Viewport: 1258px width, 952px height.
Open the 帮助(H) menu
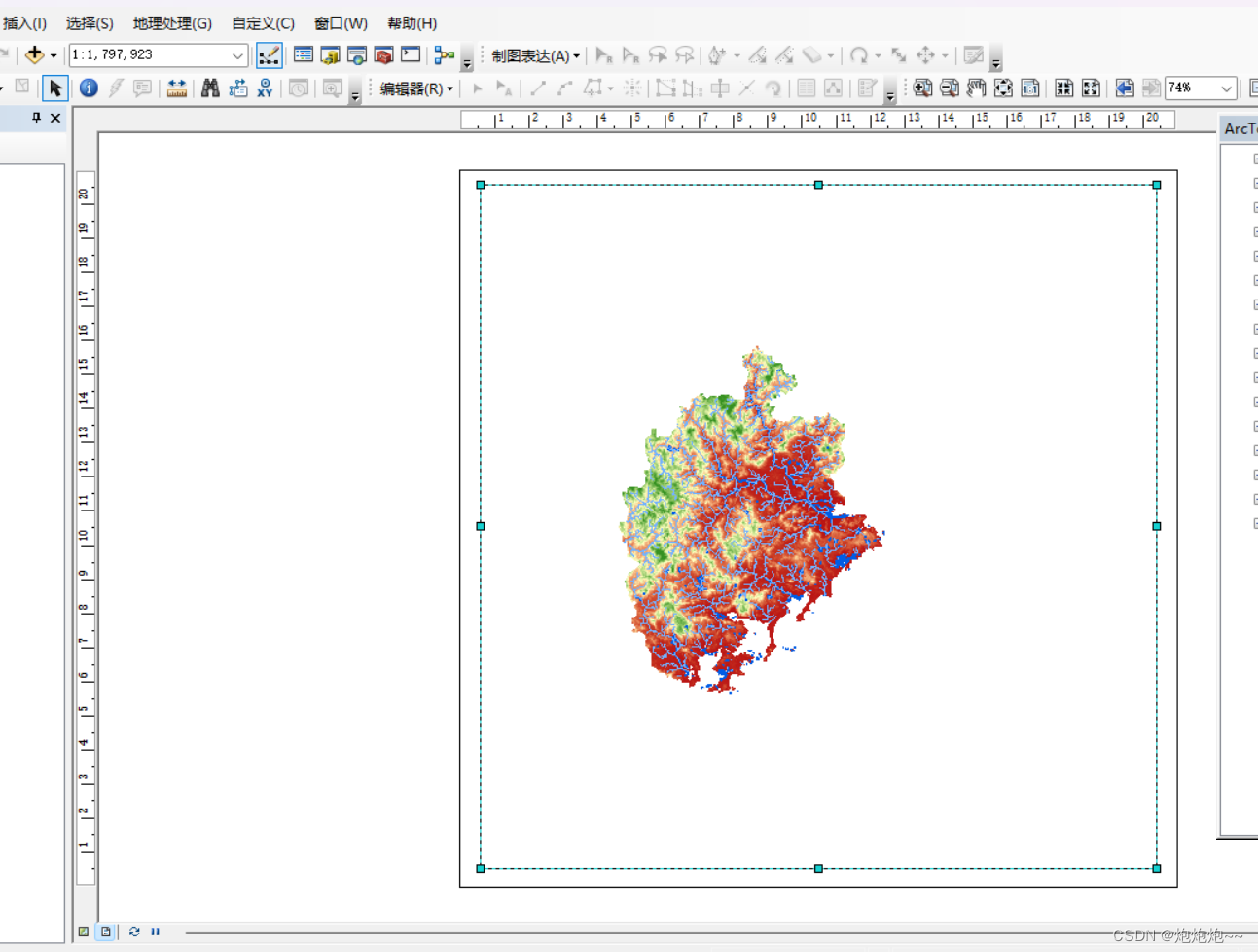click(x=412, y=23)
